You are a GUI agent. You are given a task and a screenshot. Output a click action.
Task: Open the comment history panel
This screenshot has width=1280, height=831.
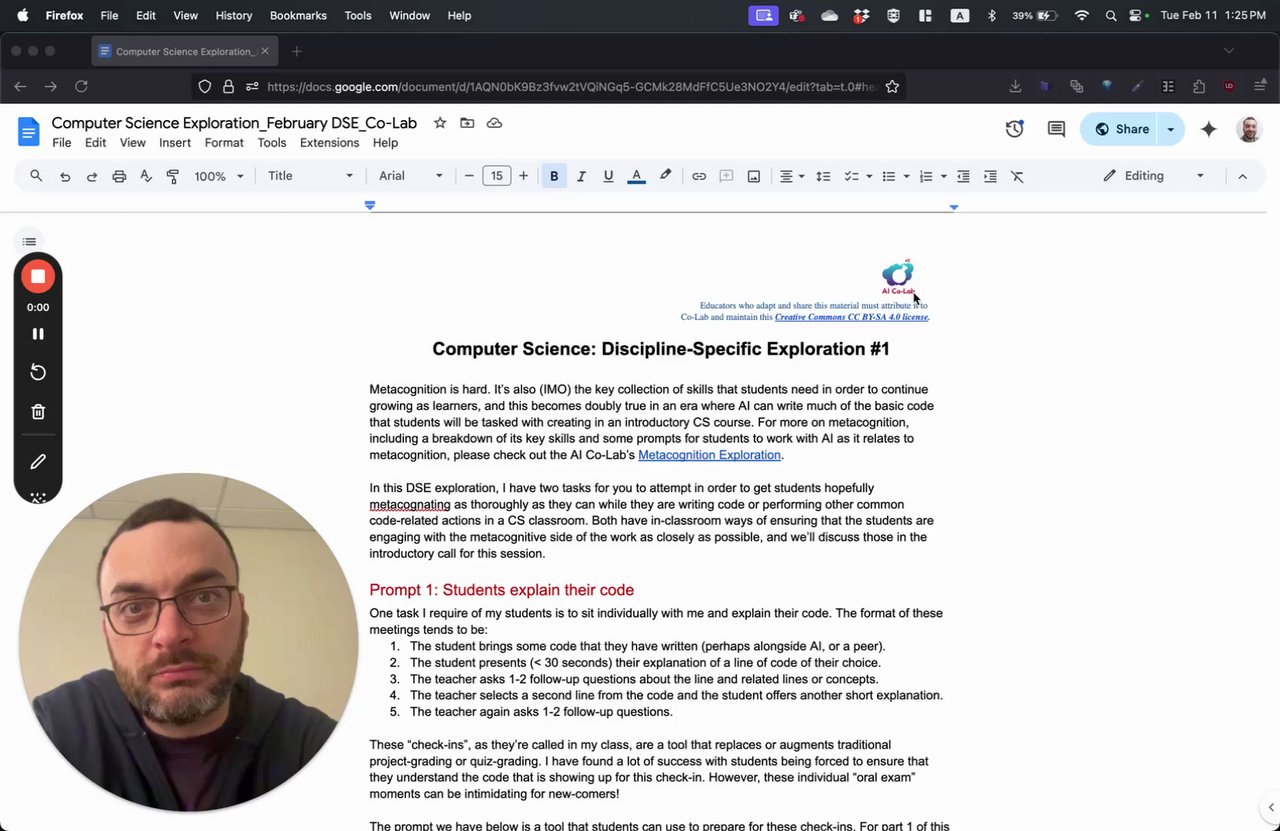tap(1056, 129)
